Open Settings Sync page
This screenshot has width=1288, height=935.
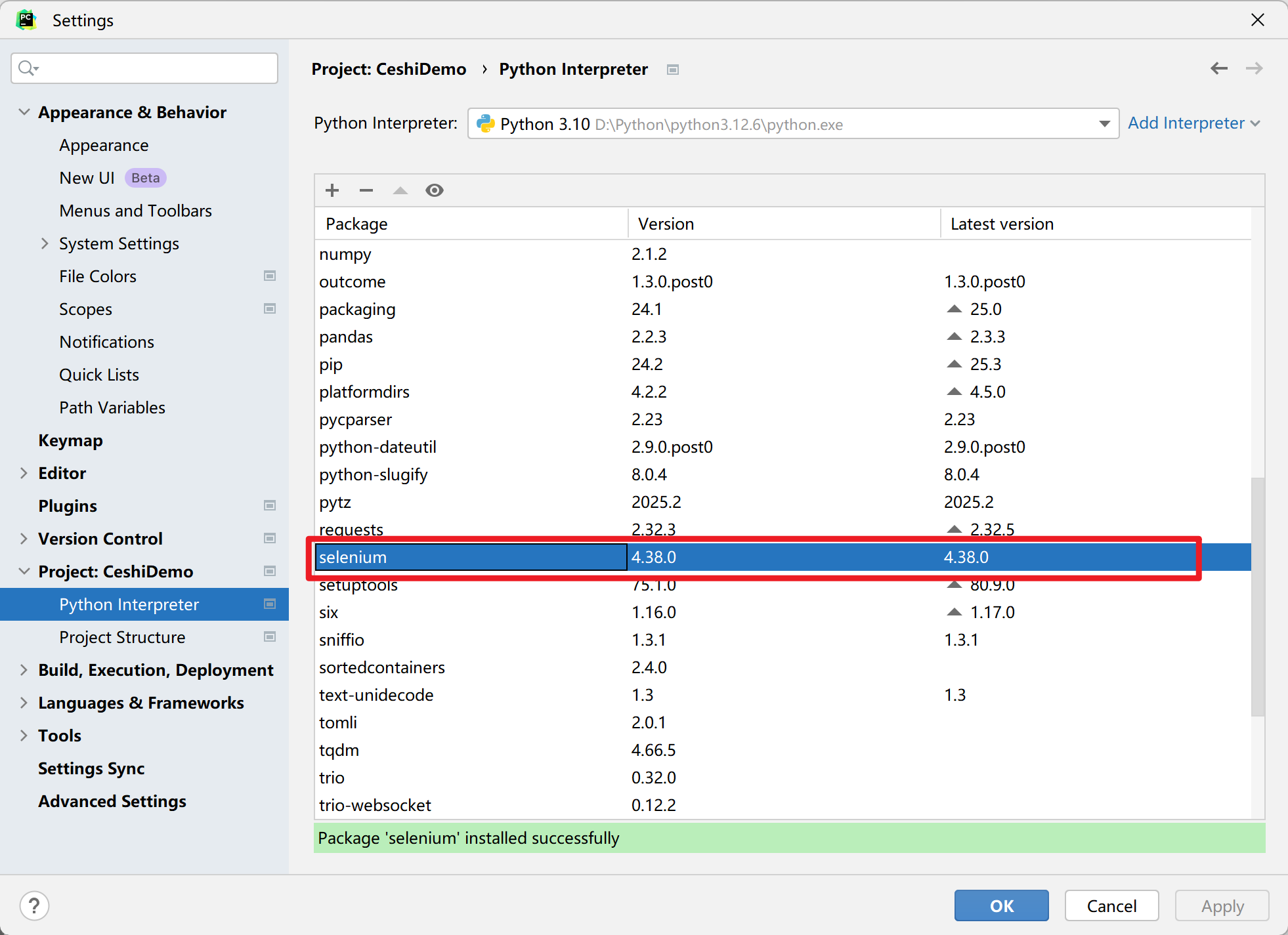pos(91,768)
